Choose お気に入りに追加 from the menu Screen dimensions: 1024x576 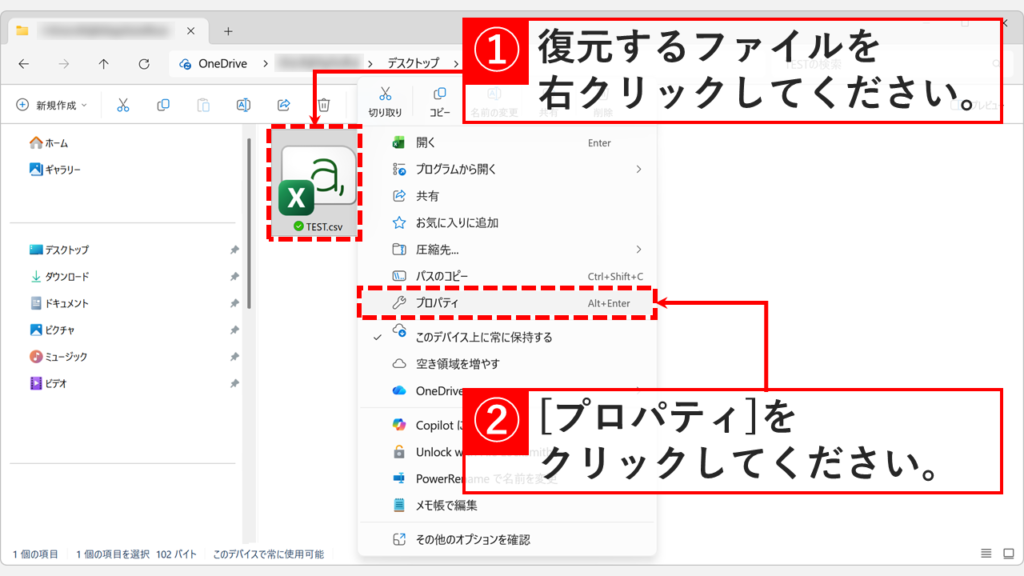[x=506, y=223]
